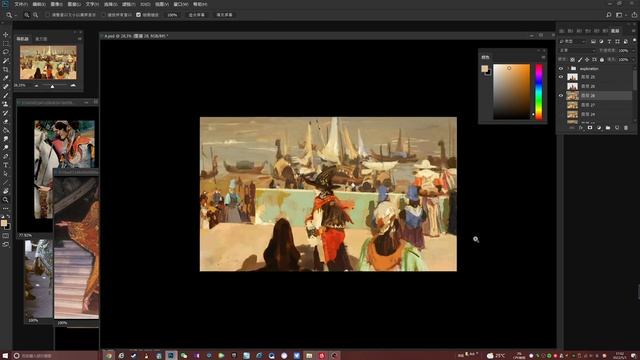
Task: Click 填充屏幕 button
Action: pos(224,15)
